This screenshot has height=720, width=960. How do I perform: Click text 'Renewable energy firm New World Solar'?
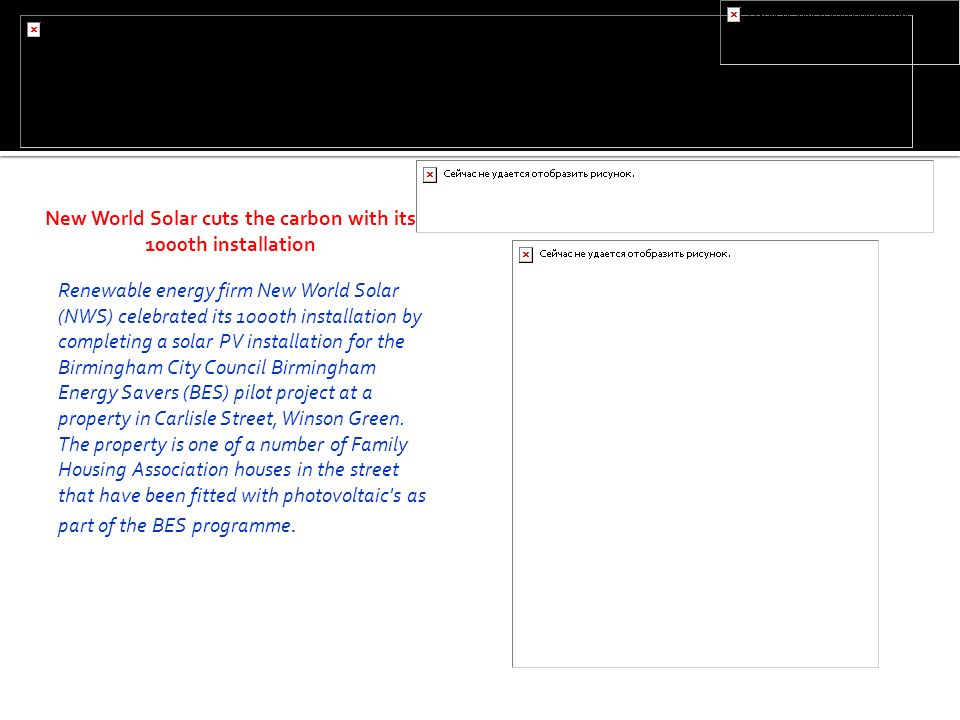[x=228, y=290]
